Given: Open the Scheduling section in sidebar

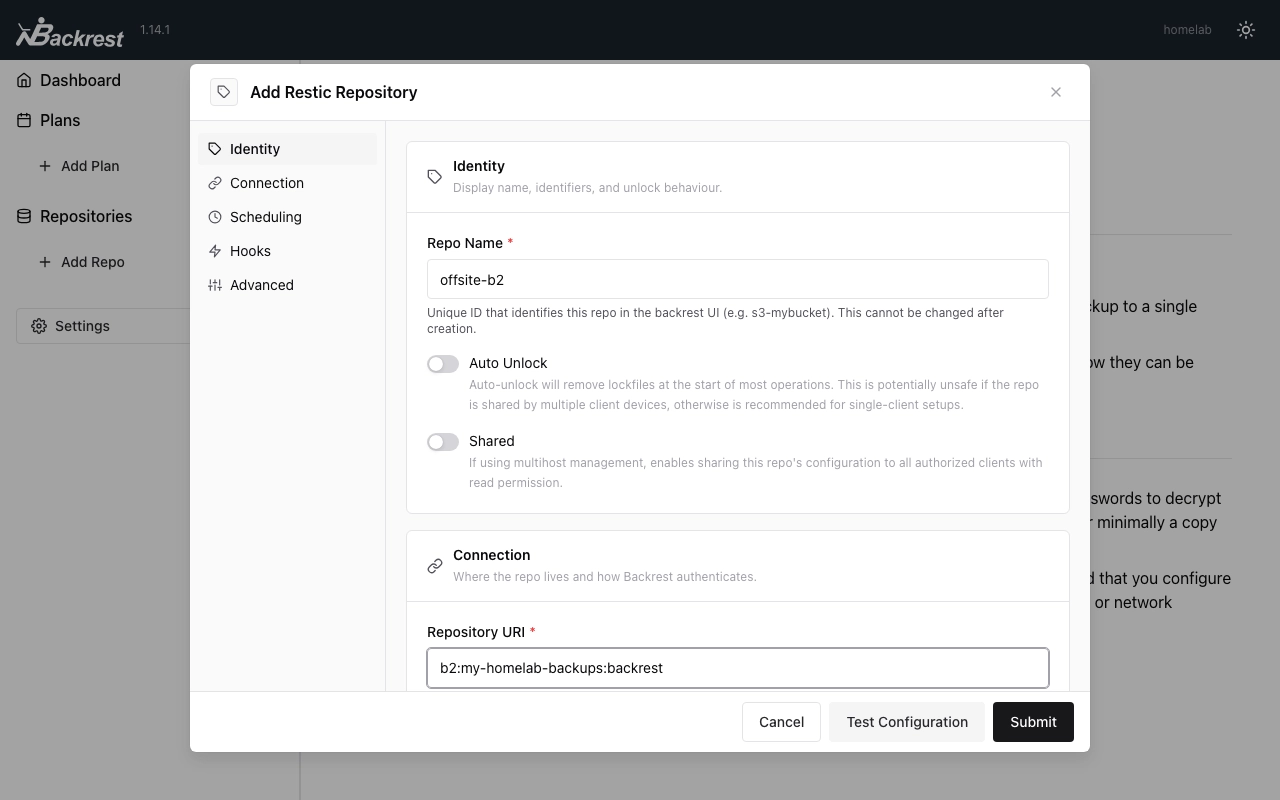Looking at the screenshot, I should coord(288,217).
